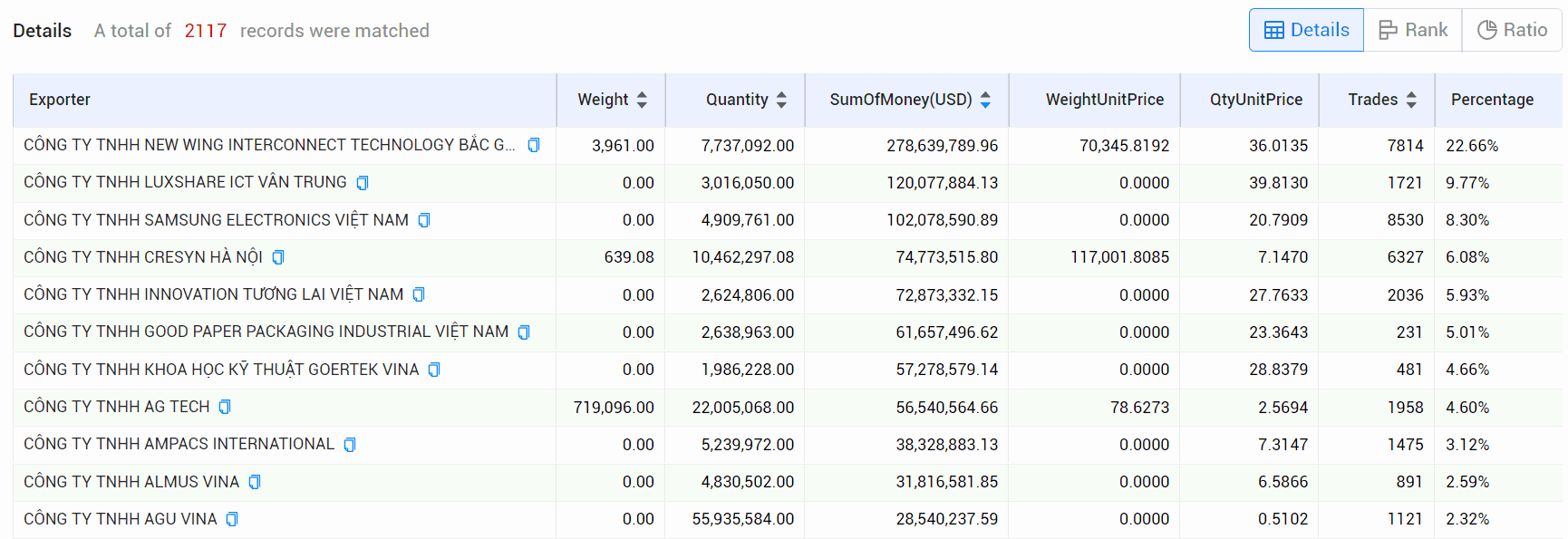1568x539 pixels.
Task: Switch to the Ratio tab
Action: [x=1512, y=30]
